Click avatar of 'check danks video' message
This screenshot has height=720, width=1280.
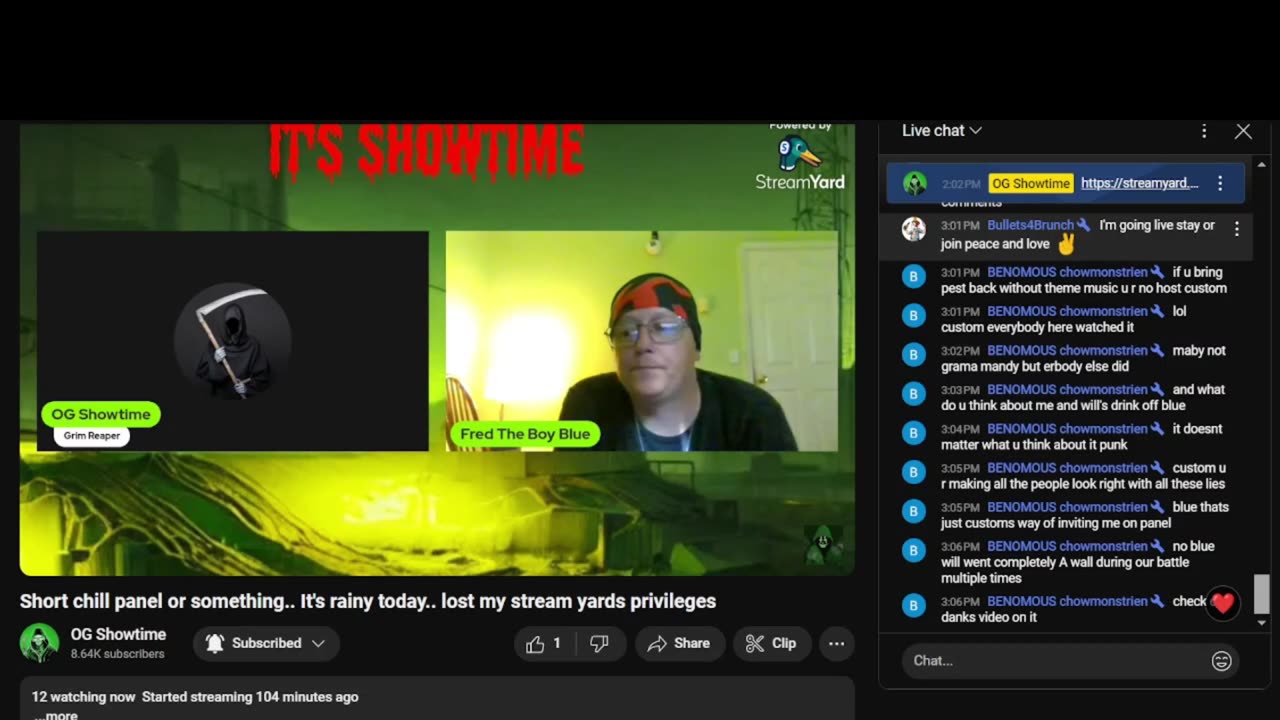(914, 604)
